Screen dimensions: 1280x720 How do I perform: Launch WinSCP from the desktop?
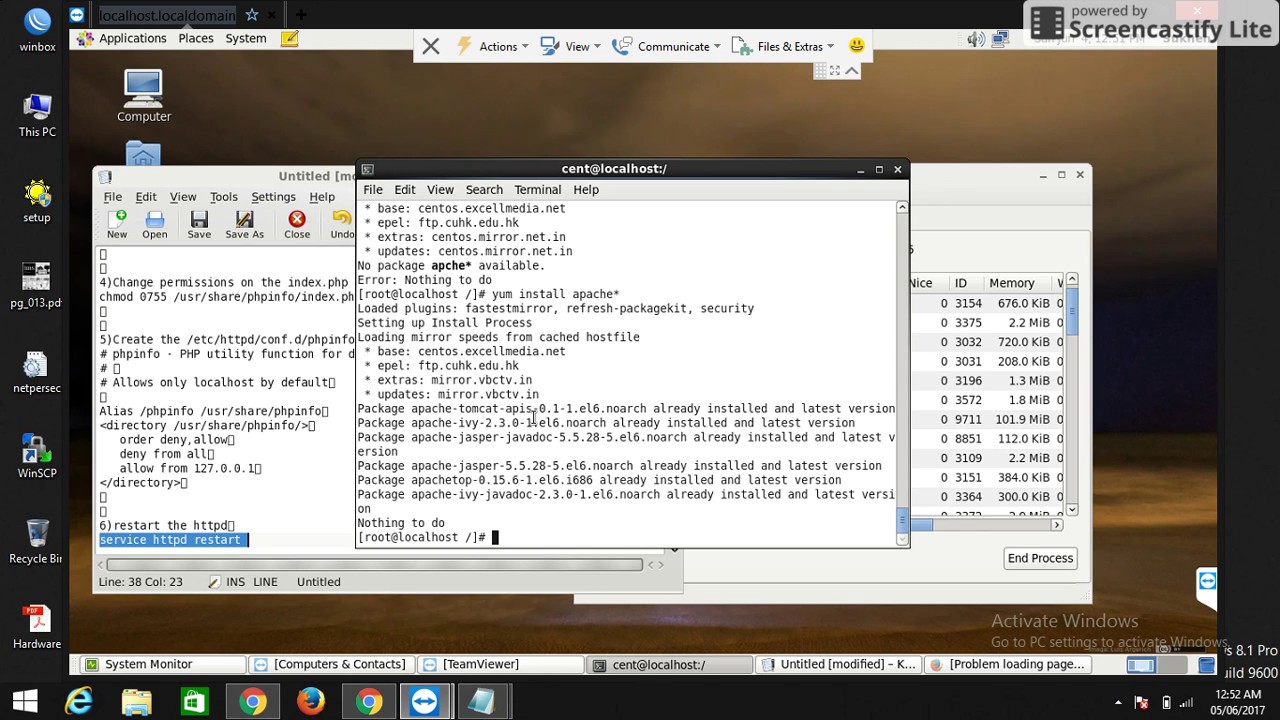pyautogui.click(x=37, y=457)
